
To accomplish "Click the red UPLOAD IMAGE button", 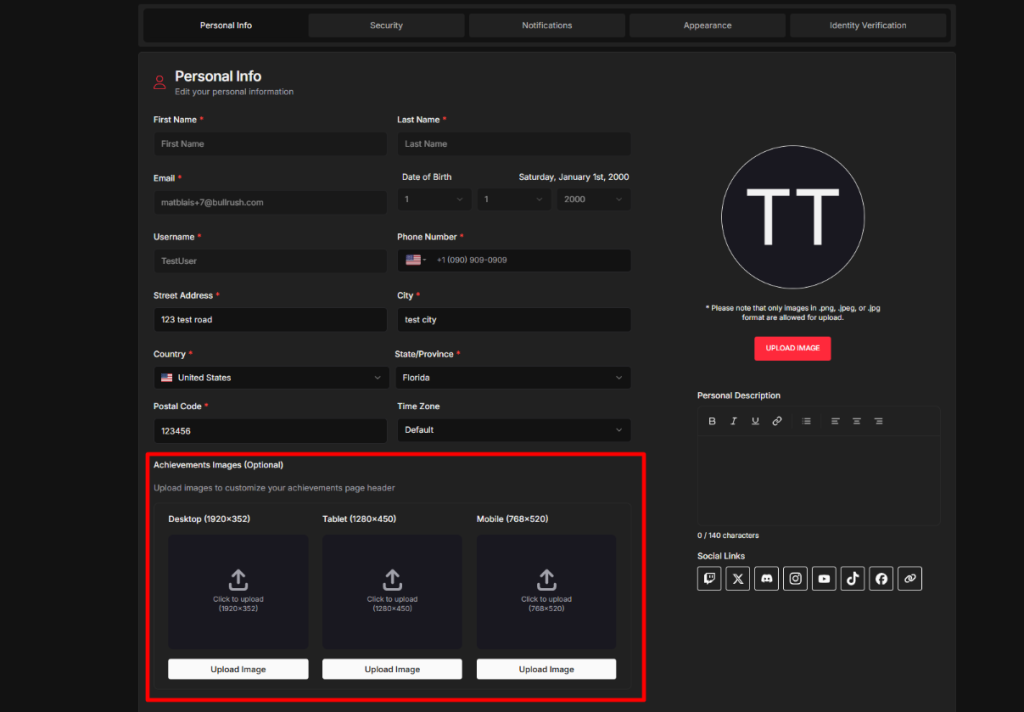I will point(793,348).
